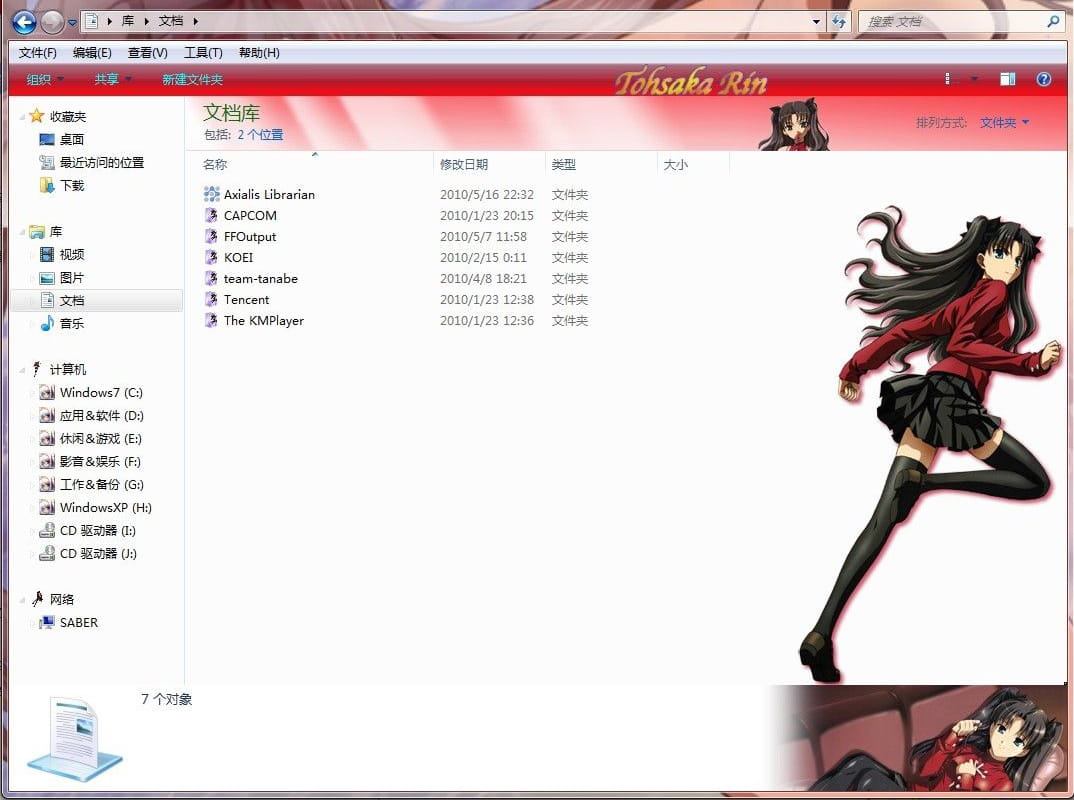Open the Help blue question mark icon

1043,79
